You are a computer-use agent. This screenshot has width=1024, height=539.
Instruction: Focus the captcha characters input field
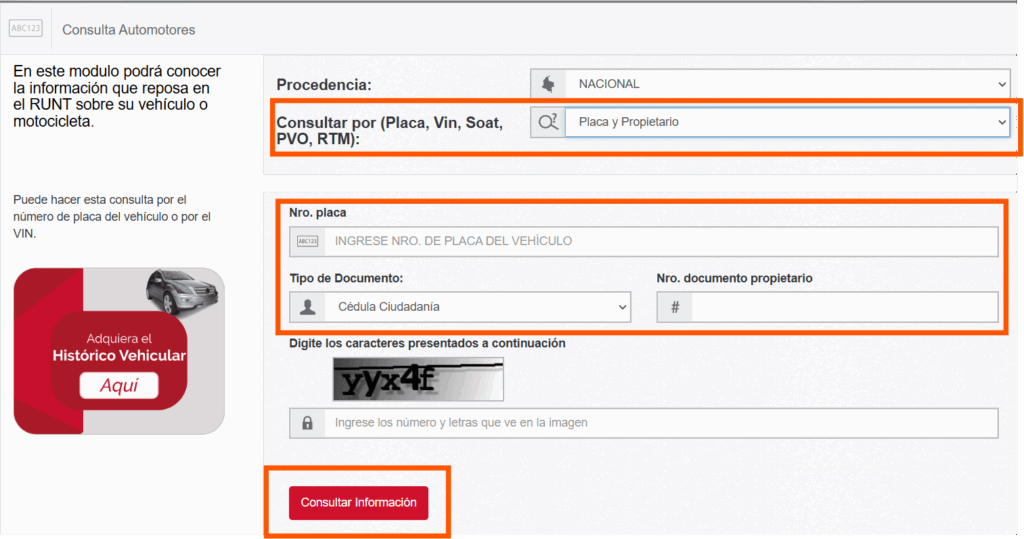coord(662,423)
